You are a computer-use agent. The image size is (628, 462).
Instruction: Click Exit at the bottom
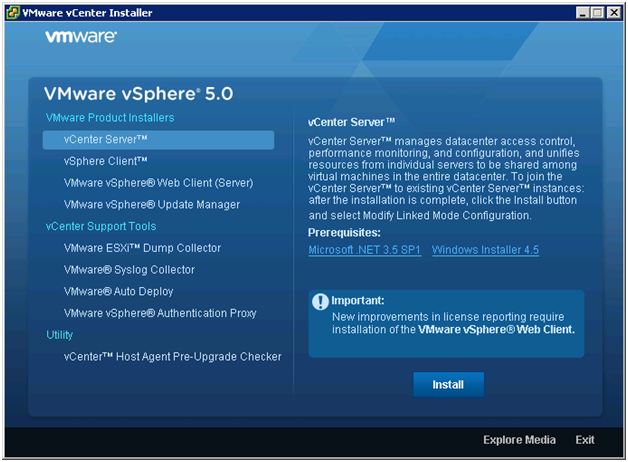585,440
